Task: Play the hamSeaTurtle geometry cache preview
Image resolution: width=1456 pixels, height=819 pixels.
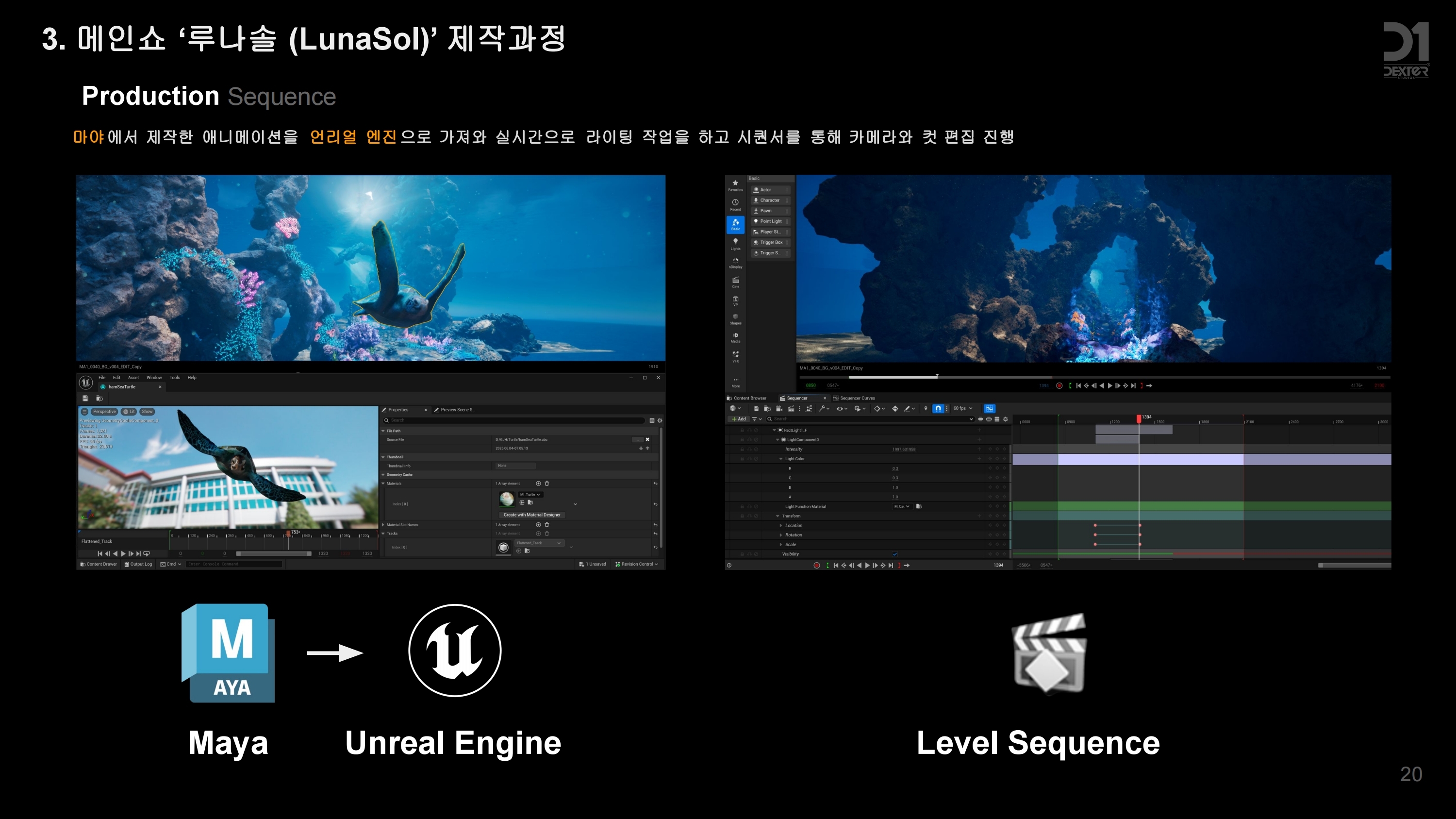Action: [x=123, y=554]
